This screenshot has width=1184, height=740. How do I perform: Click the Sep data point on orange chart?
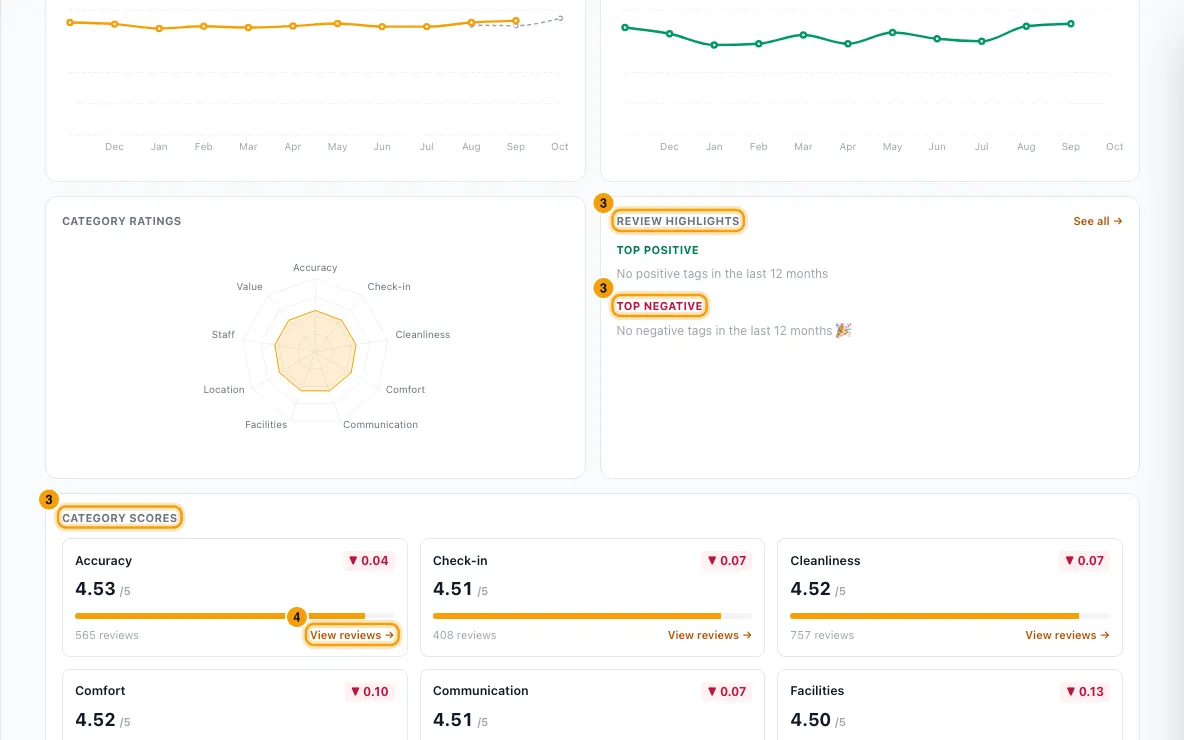tap(516, 20)
